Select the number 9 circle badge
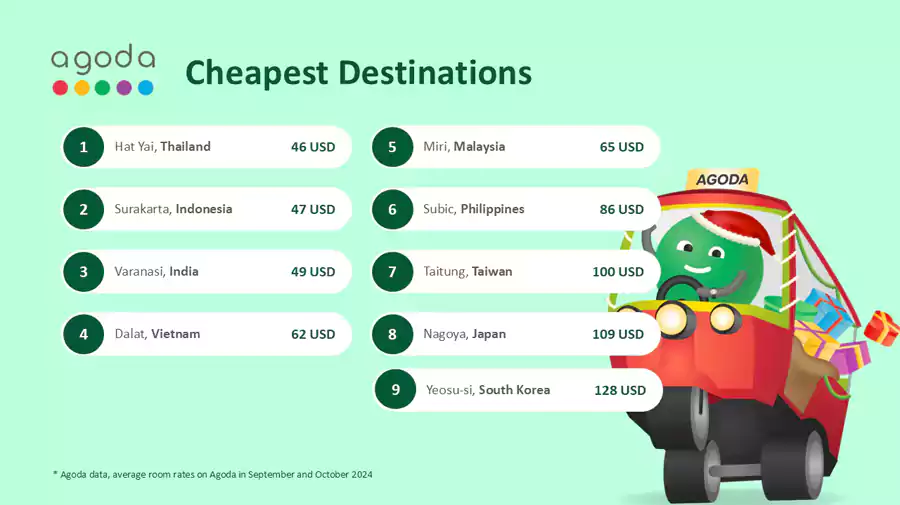Image resolution: width=900 pixels, height=505 pixels. [396, 390]
